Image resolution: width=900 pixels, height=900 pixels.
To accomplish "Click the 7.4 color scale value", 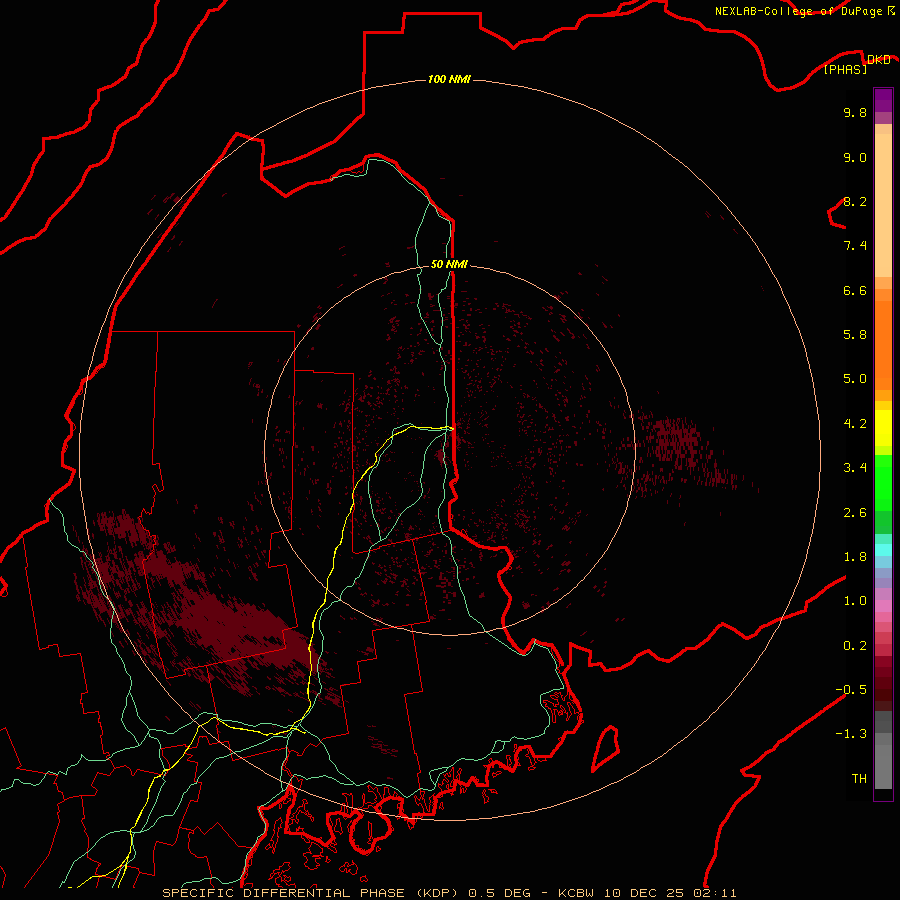I will click(x=855, y=246).
